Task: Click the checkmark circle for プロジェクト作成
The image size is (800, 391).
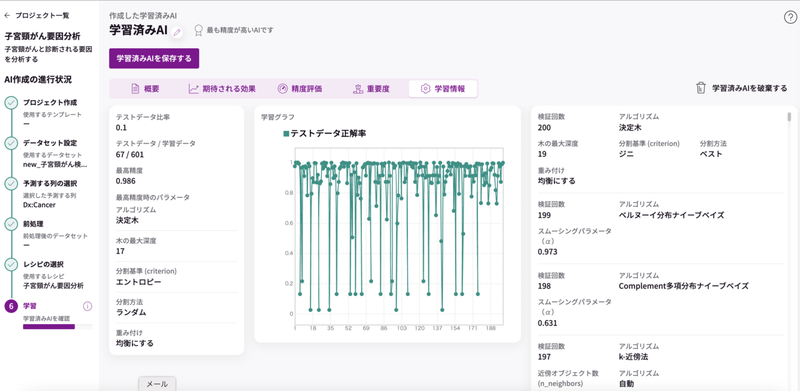Action: (11, 103)
